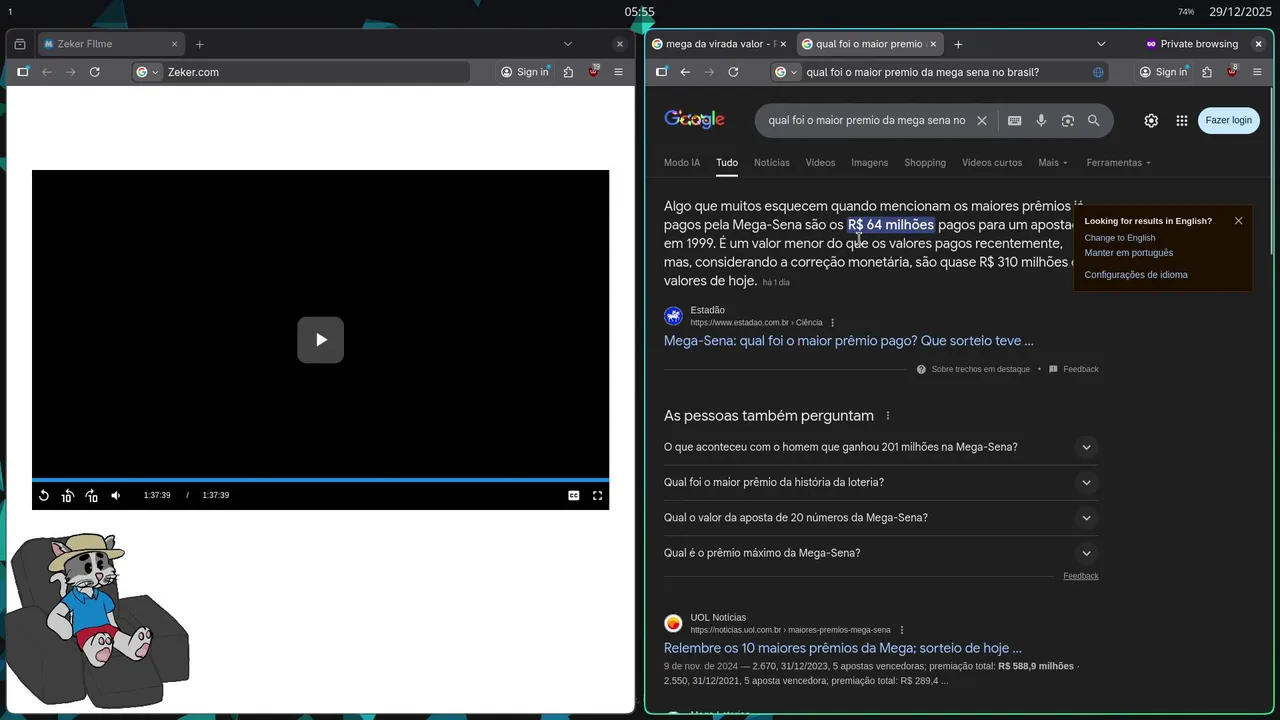Open Google quick settings gear
The width and height of the screenshot is (1280, 720).
[1151, 120]
